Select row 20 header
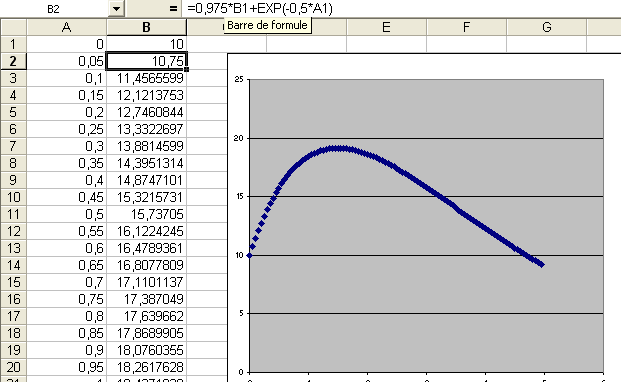This screenshot has width=621, height=382. pyautogui.click(x=13, y=367)
